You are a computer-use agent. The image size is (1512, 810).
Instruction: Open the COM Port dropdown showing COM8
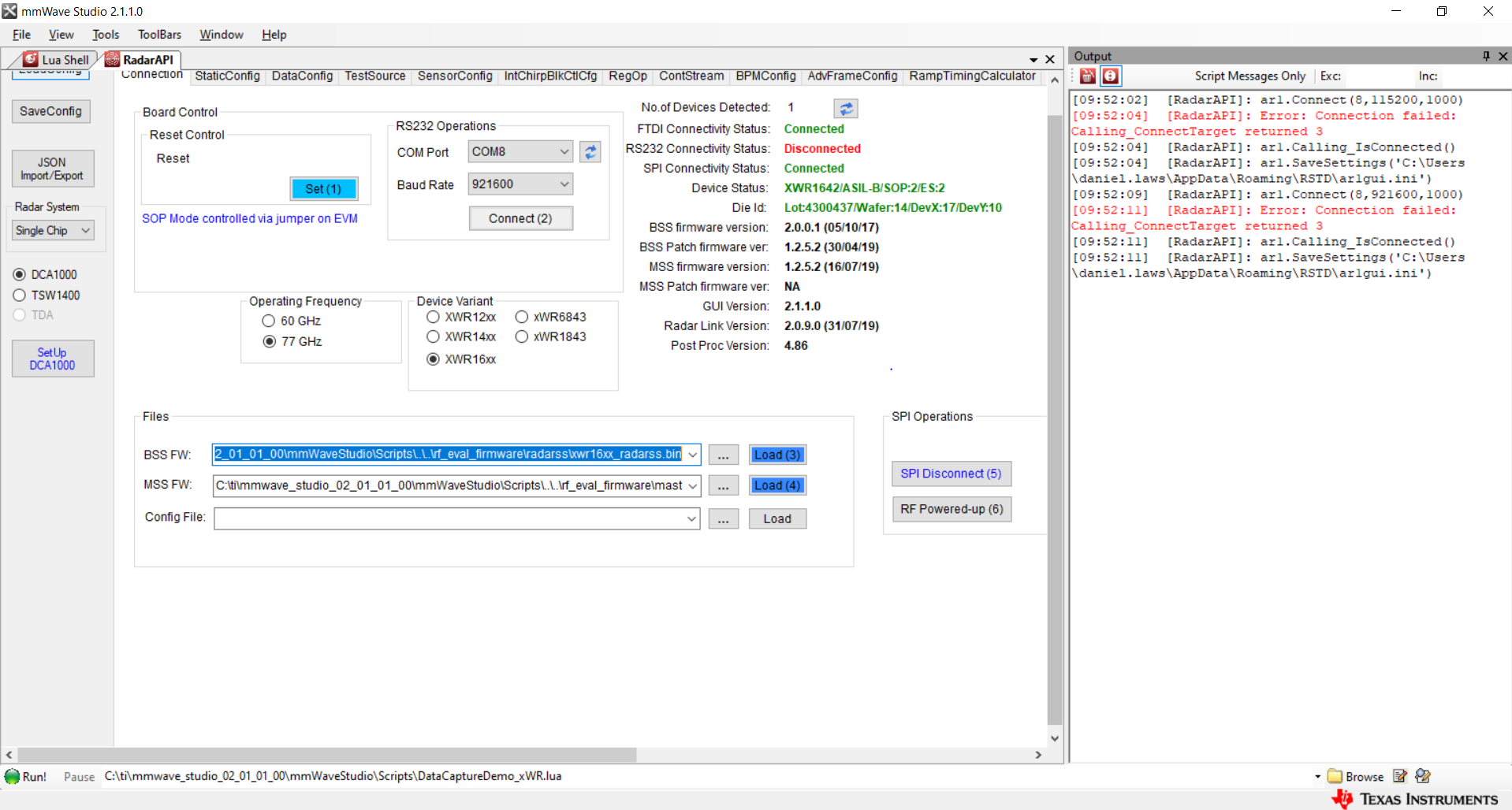520,151
